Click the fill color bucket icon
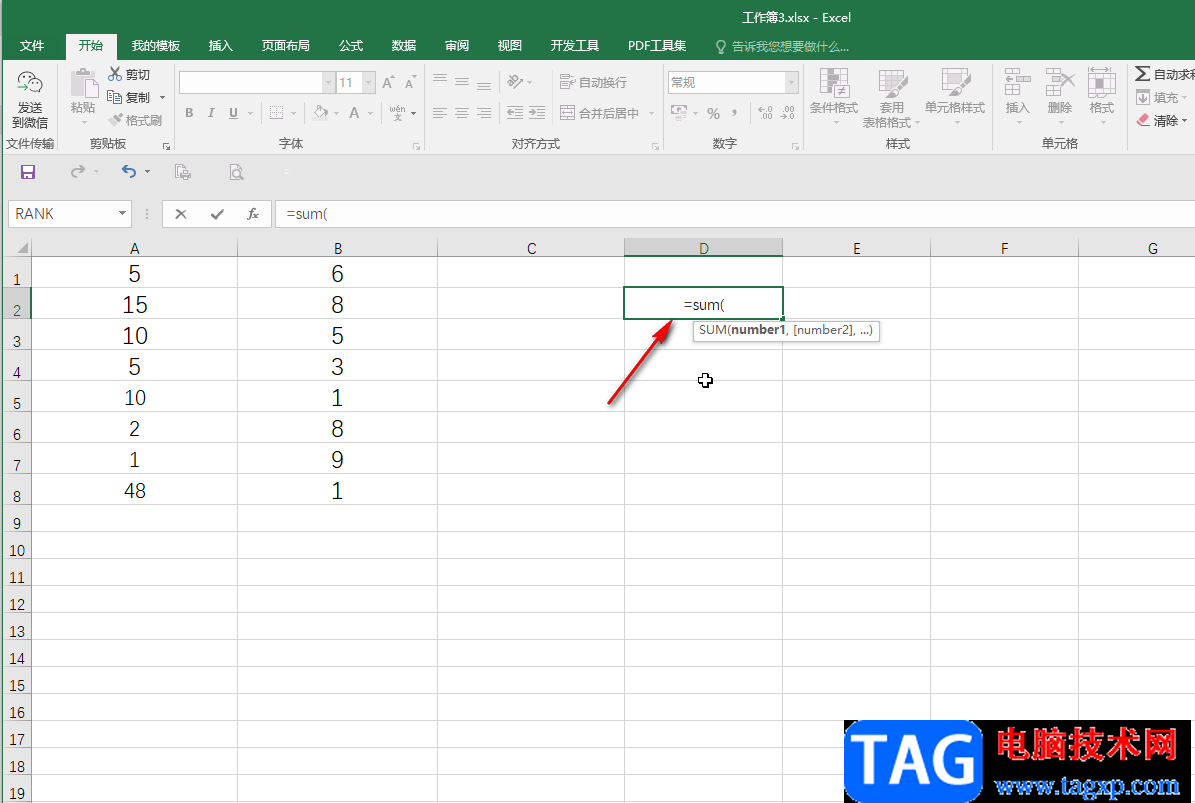Image resolution: width=1195 pixels, height=803 pixels. click(321, 113)
